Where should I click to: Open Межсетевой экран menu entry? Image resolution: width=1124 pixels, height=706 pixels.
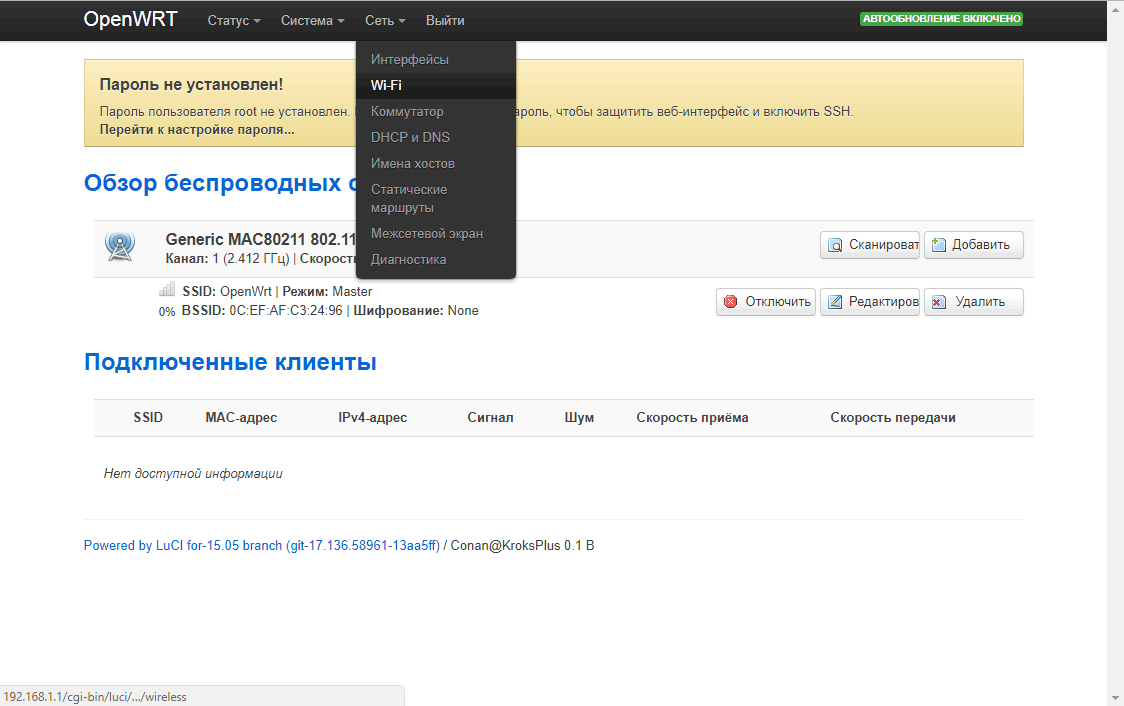[436, 233]
